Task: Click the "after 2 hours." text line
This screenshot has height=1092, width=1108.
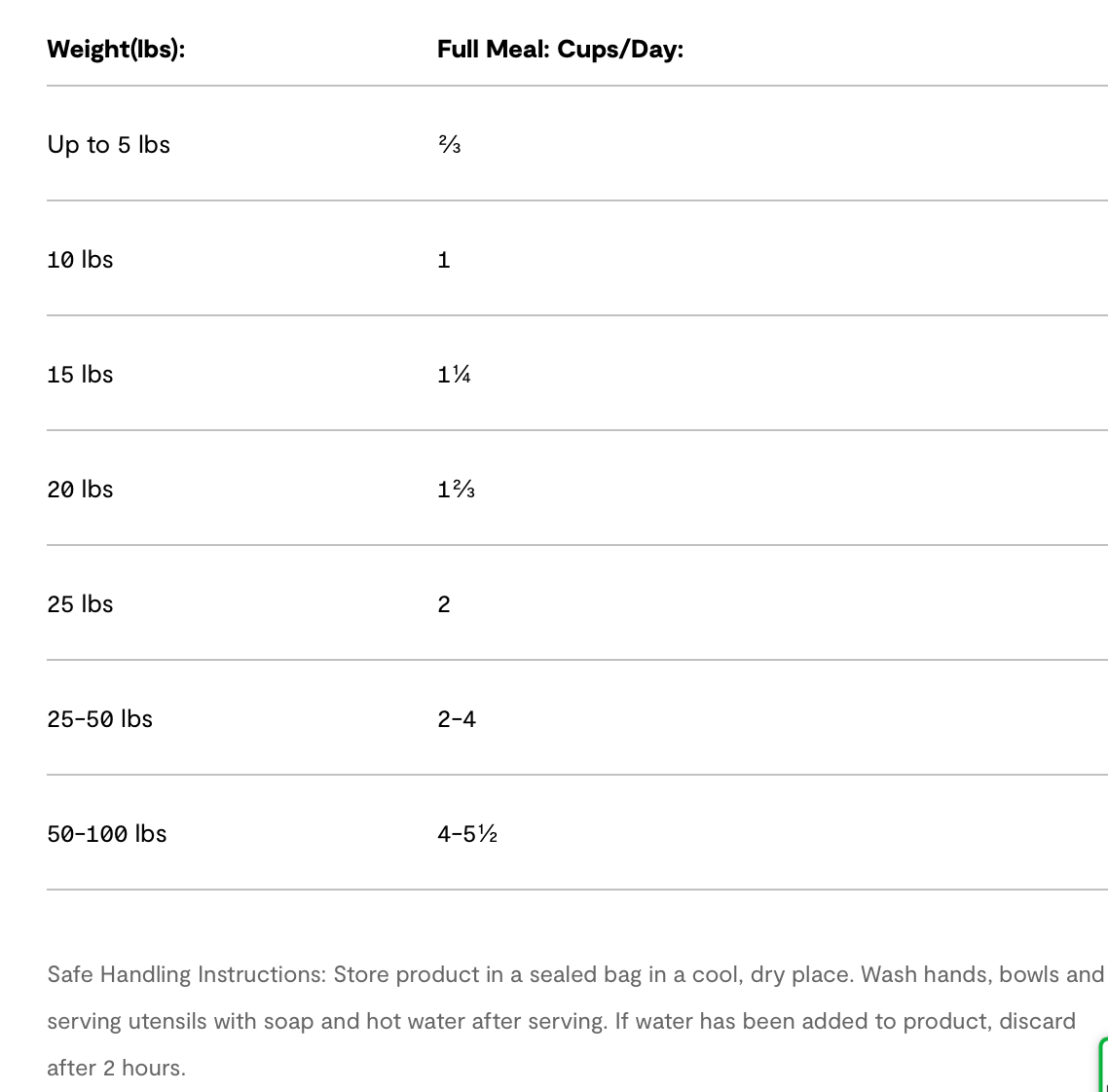Action: (x=116, y=1068)
